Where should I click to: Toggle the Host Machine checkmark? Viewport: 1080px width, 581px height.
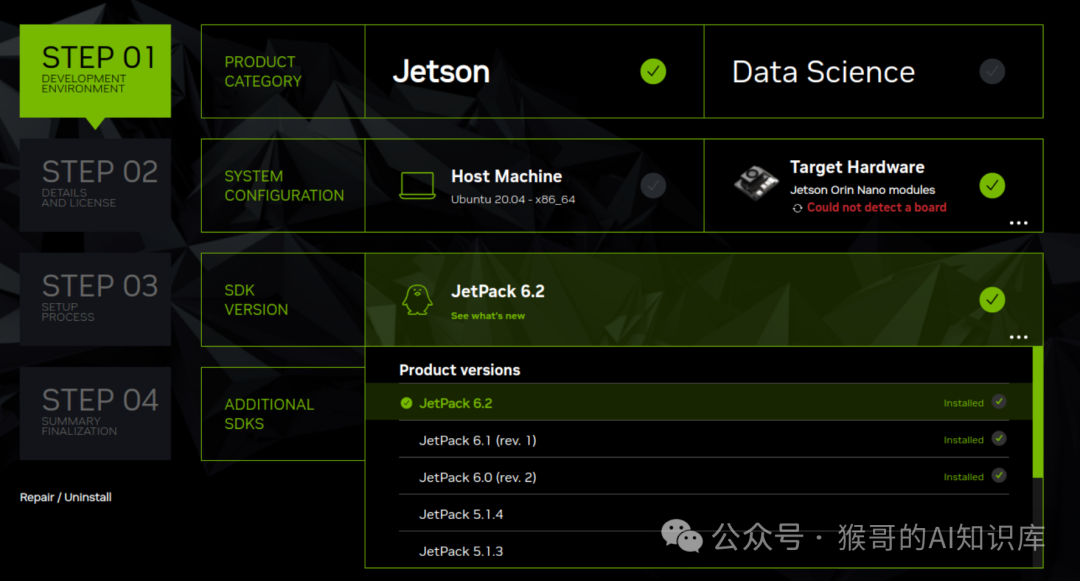(x=653, y=185)
